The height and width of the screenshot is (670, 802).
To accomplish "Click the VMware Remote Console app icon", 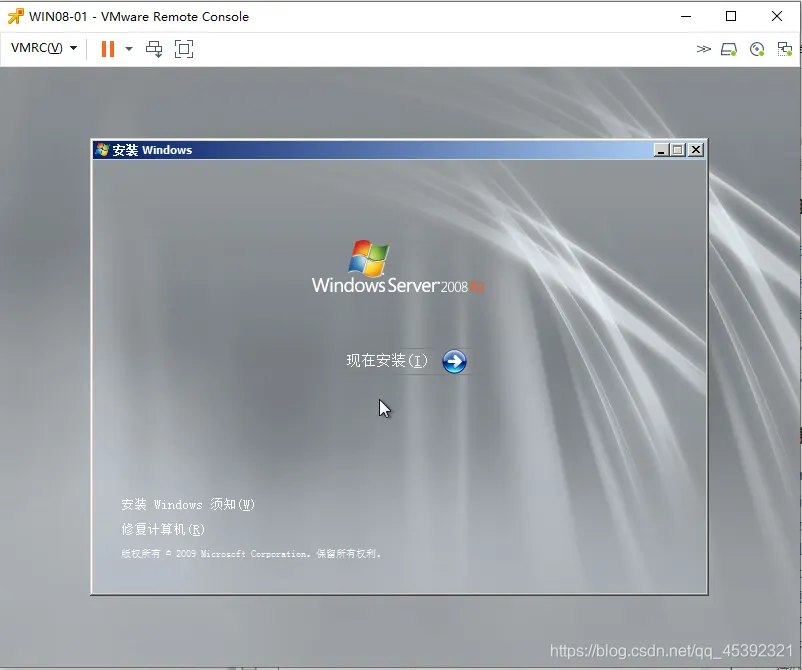I will (15, 16).
